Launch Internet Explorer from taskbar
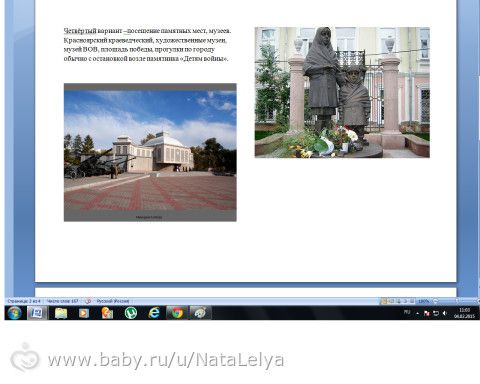The image size is (480, 384). [x=154, y=313]
